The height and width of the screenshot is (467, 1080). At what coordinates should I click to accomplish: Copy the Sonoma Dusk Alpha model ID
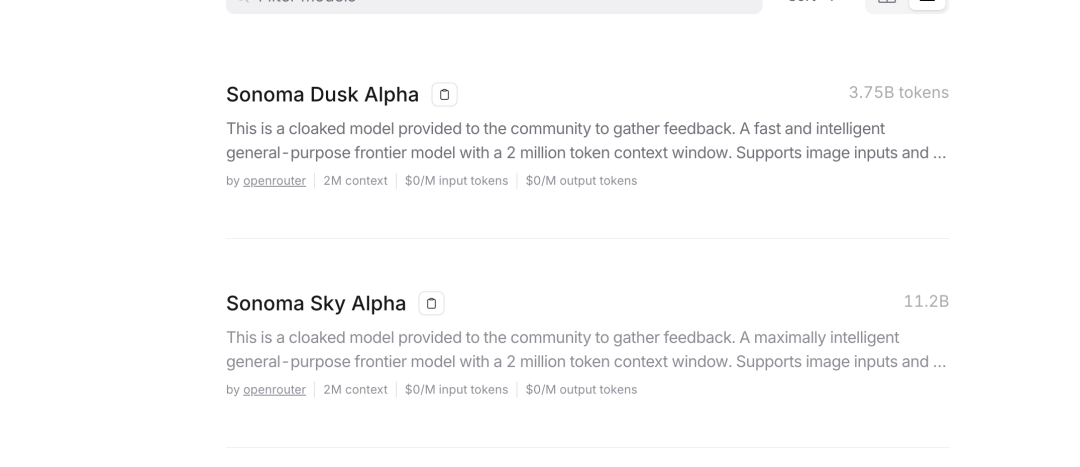pyautogui.click(x=445, y=95)
